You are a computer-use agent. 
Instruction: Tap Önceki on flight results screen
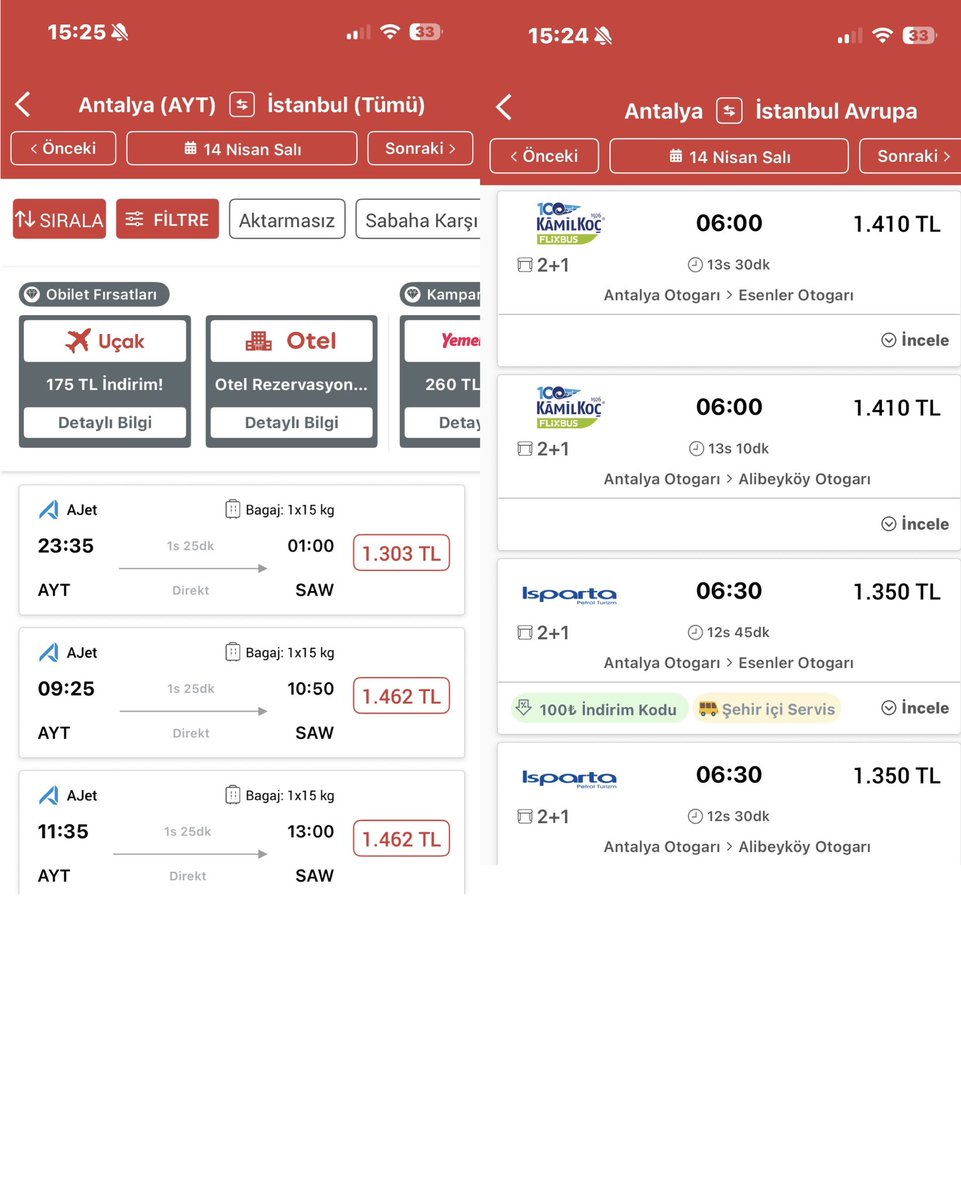tap(63, 148)
